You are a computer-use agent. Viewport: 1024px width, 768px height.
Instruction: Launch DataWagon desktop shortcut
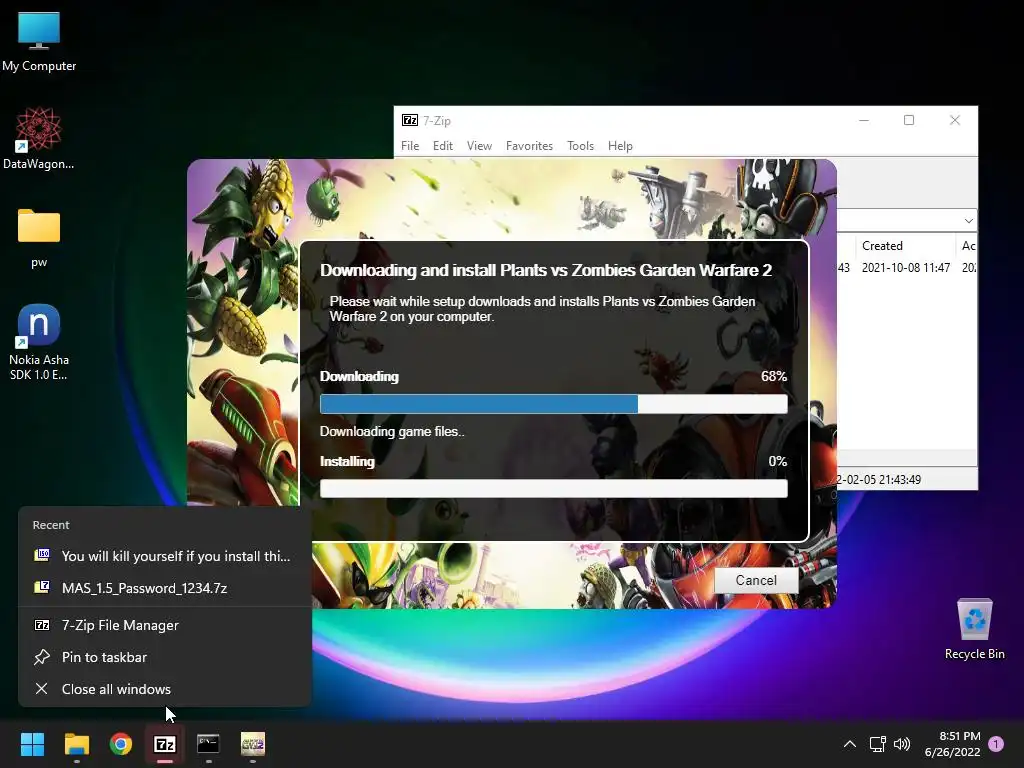pos(39,138)
